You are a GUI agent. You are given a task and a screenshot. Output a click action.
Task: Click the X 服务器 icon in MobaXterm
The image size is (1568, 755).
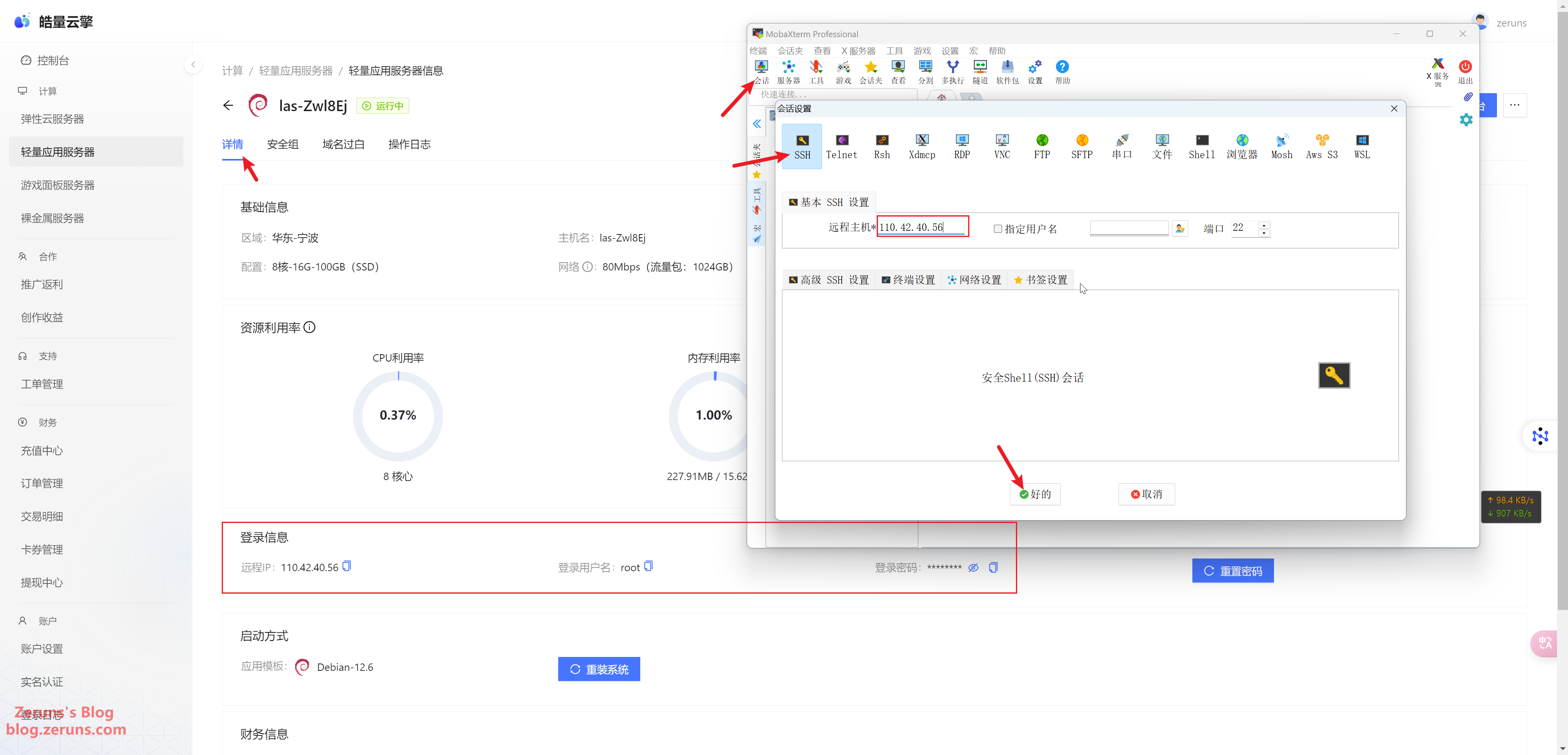pos(1438,73)
